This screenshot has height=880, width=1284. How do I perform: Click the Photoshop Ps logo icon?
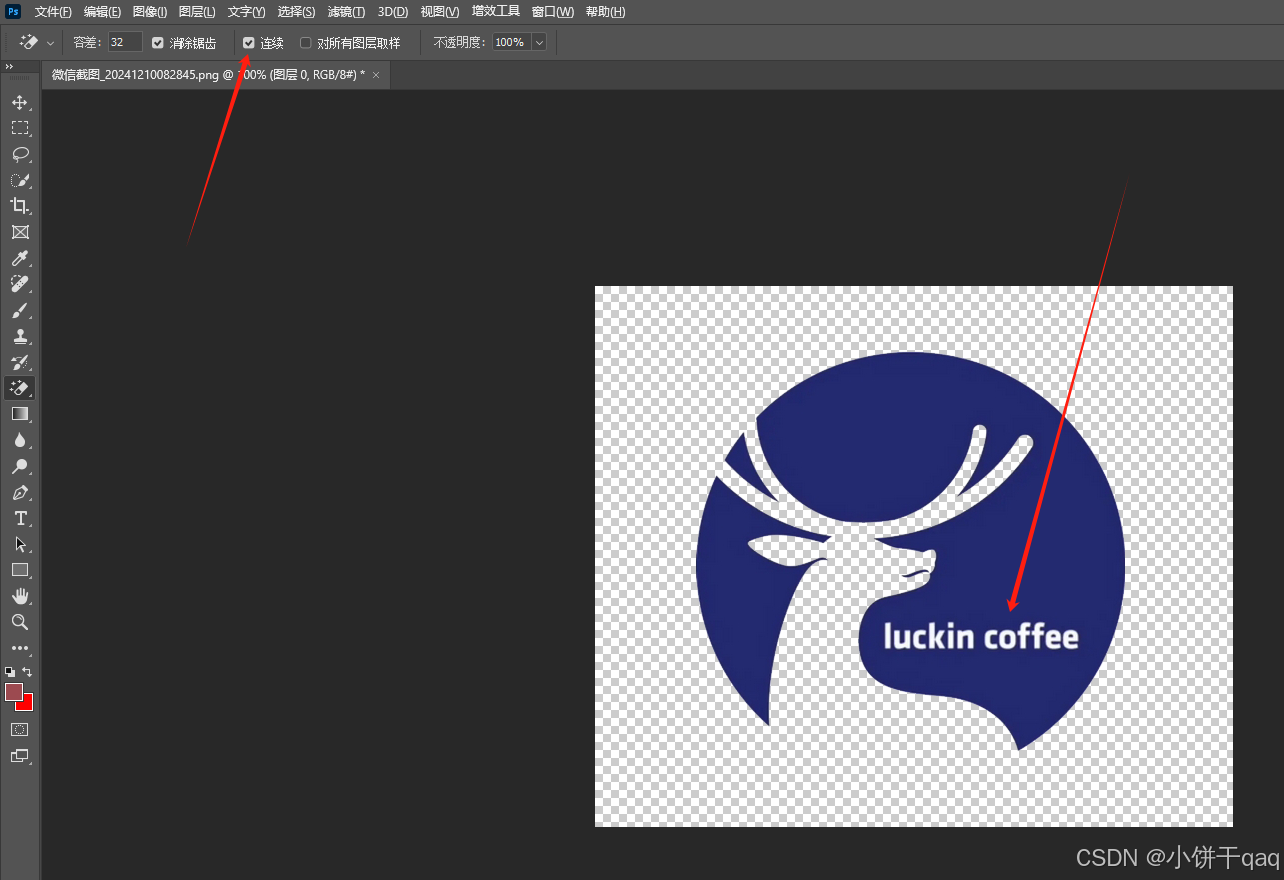[x=14, y=12]
